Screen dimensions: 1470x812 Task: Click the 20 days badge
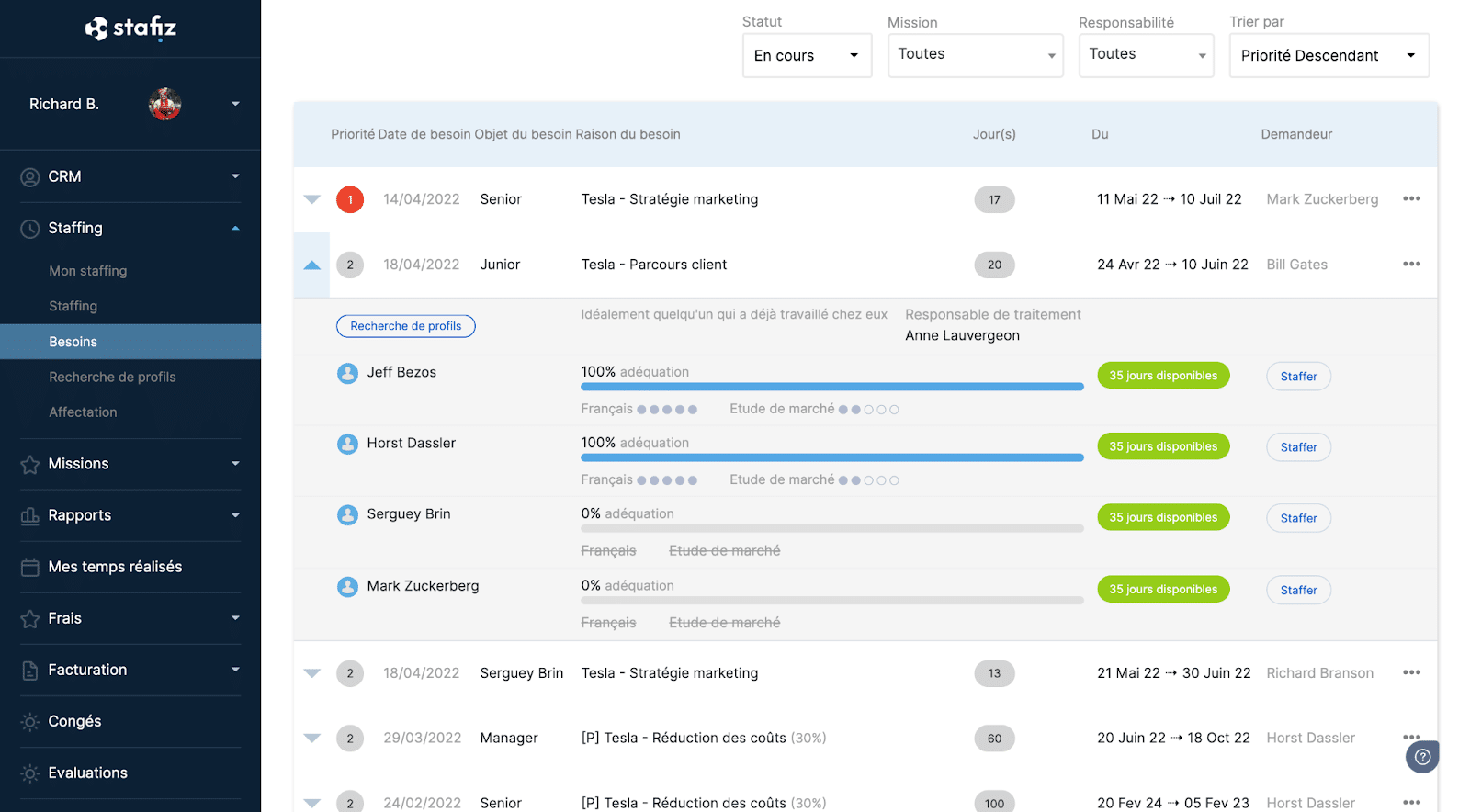click(x=994, y=265)
